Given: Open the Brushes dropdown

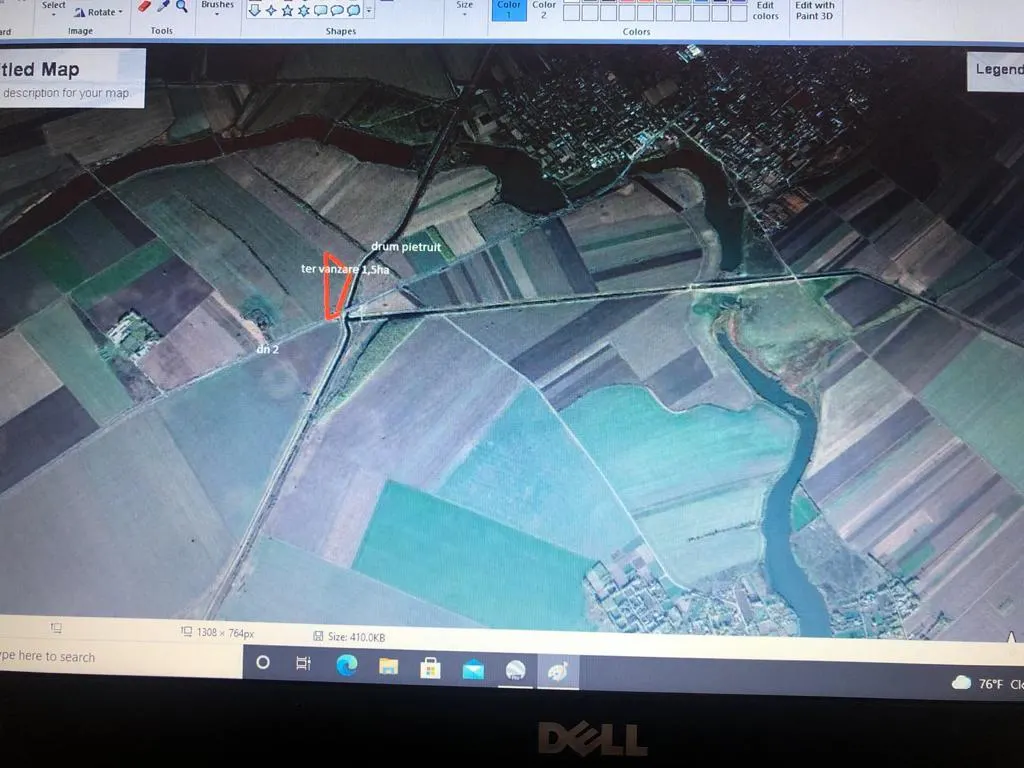Looking at the screenshot, I should click(217, 8).
